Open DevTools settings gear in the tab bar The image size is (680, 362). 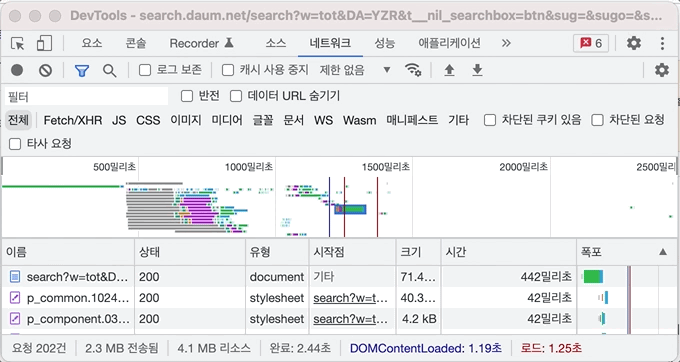tap(634, 43)
